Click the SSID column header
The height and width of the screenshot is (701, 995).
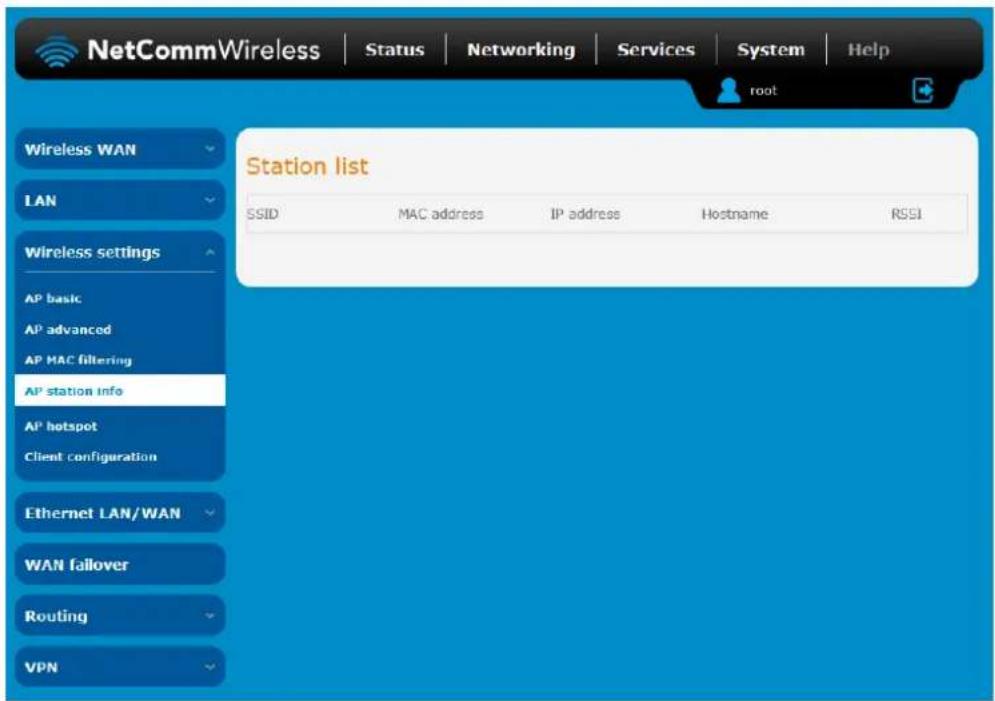(x=263, y=214)
